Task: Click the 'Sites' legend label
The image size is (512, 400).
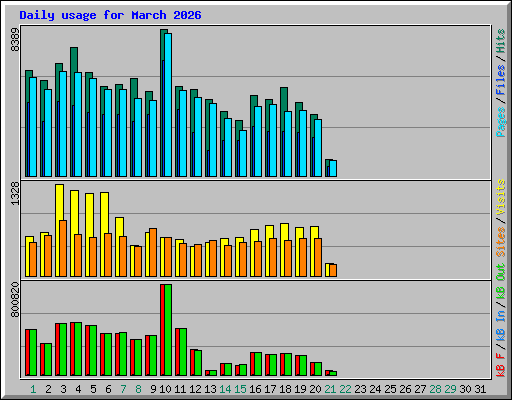Action: [x=501, y=242]
